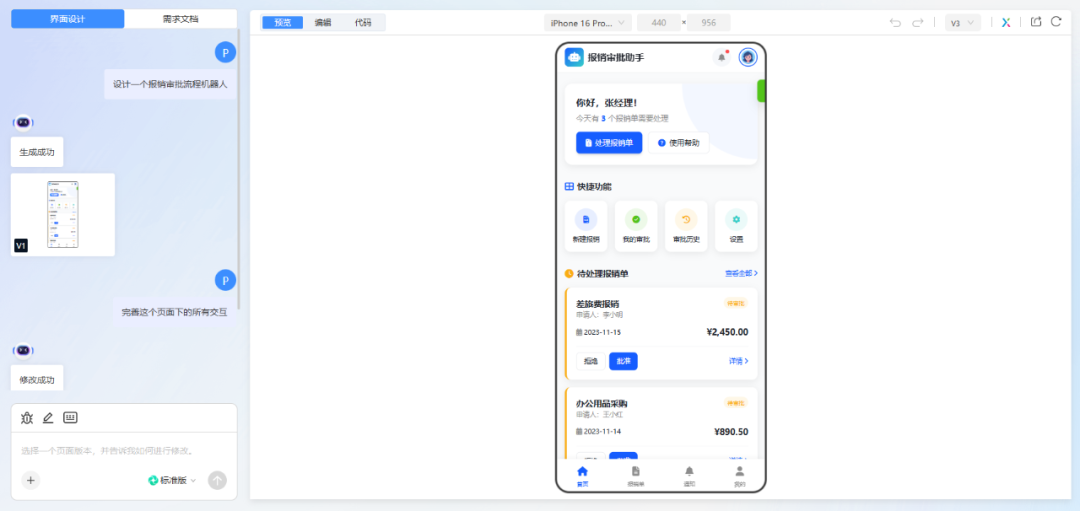Screen dimensions: 1080x511
Task: Click 拒绝 on 差旅费报销 card
Action: 590,361
